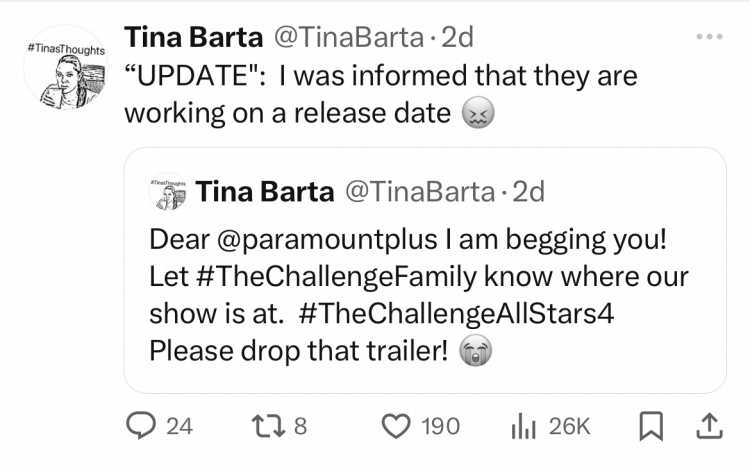
Task: Open the reply comment icon
Action: pos(141,426)
